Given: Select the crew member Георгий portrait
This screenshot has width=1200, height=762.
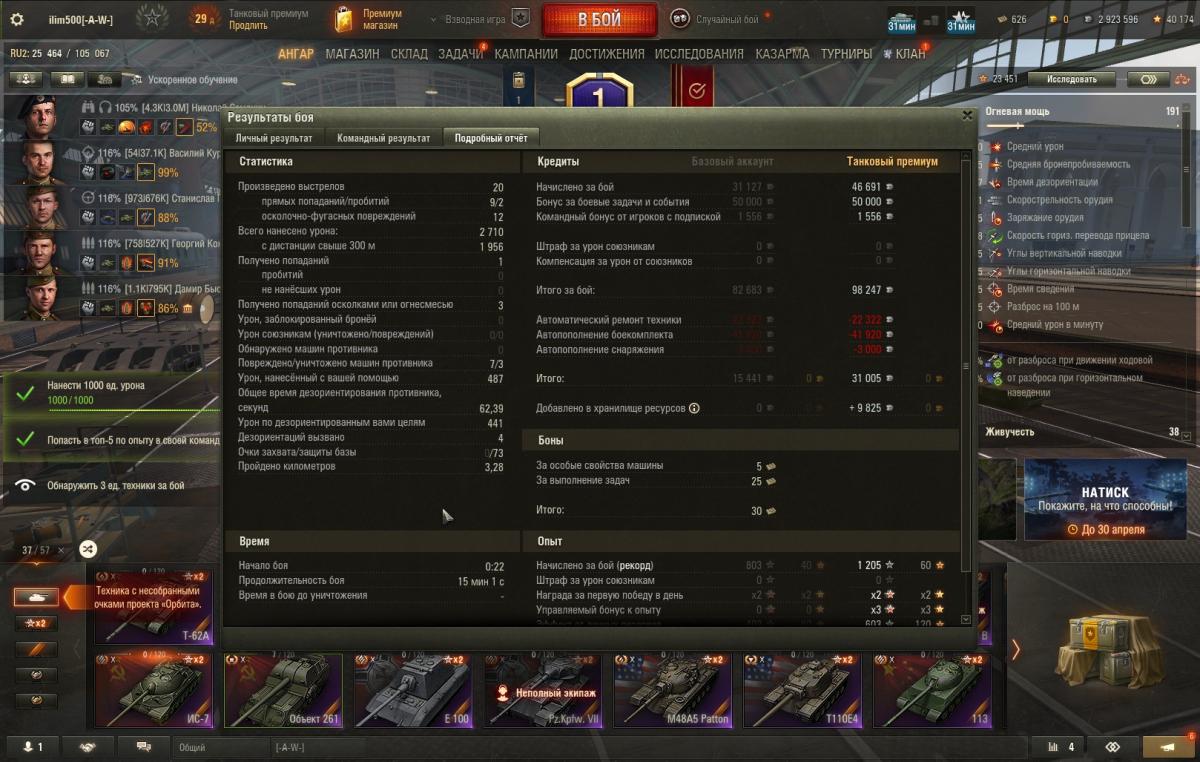Looking at the screenshot, I should [39, 254].
